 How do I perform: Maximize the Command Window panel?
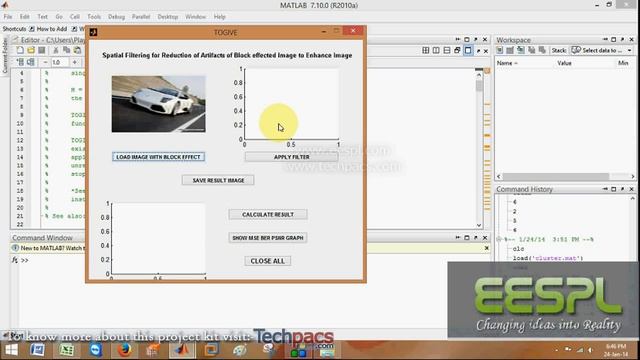pos(467,237)
